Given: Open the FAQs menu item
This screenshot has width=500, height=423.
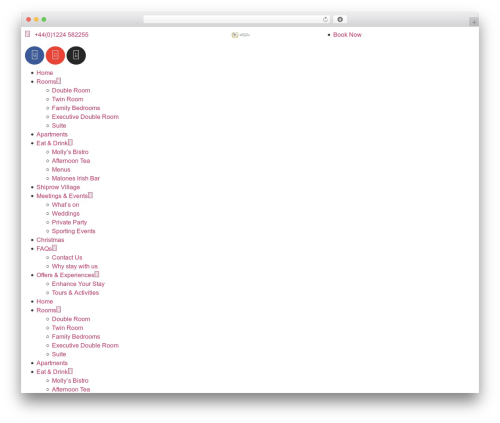Looking at the screenshot, I should tap(44, 249).
